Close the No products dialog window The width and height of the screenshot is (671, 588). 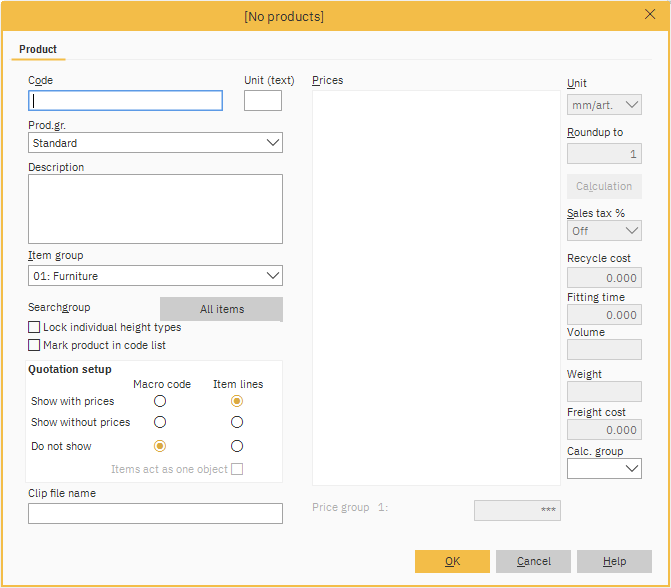click(x=649, y=14)
